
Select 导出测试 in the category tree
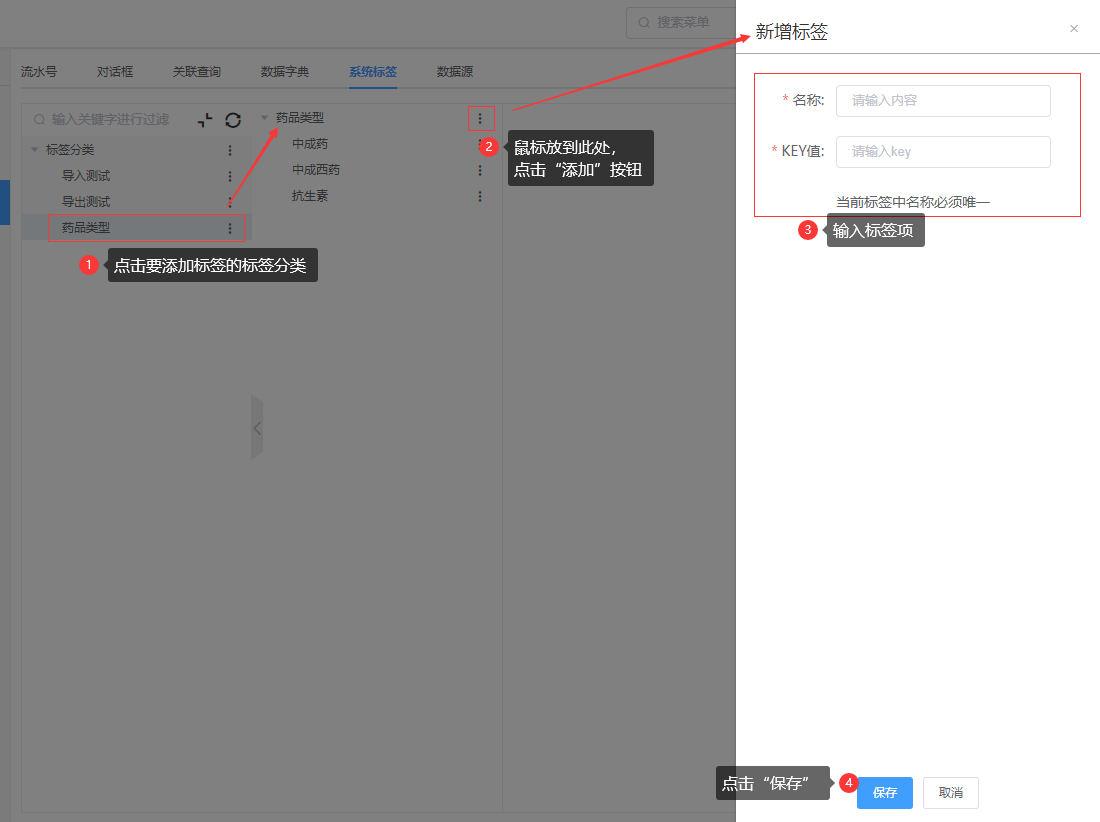[86, 202]
